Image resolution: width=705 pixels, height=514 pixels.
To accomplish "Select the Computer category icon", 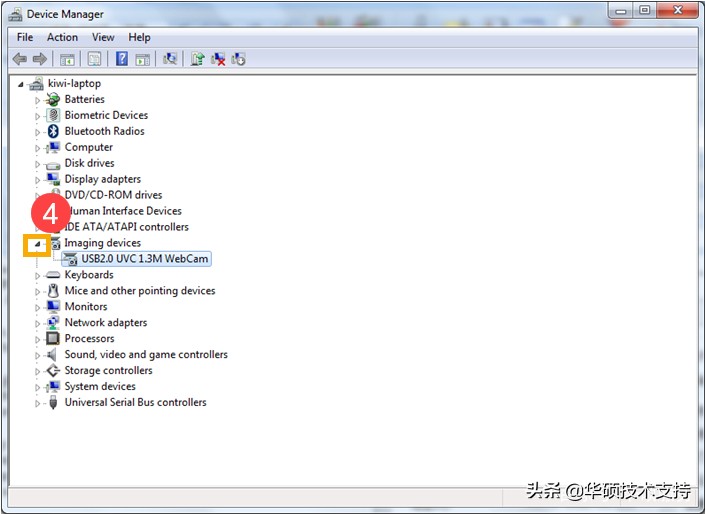I will coord(53,147).
